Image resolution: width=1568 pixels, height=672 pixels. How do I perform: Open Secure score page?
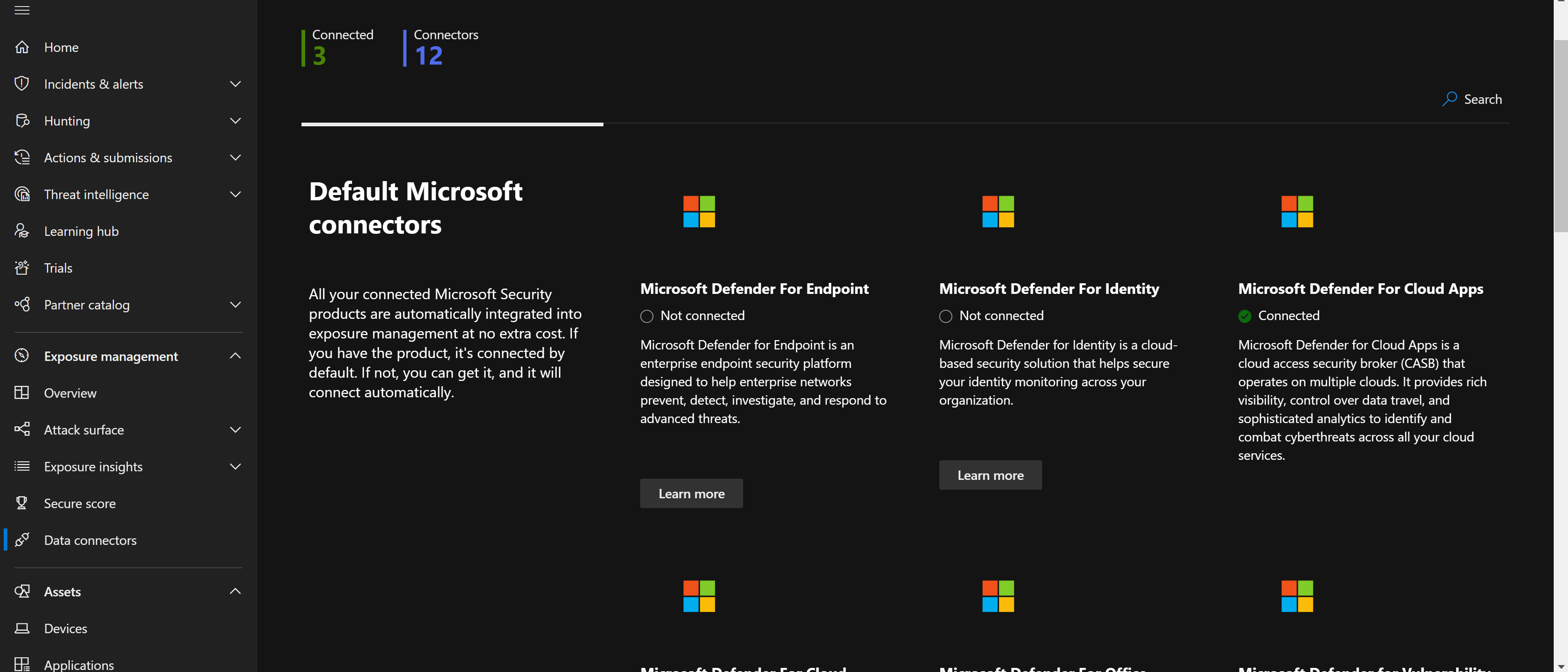[x=80, y=503]
